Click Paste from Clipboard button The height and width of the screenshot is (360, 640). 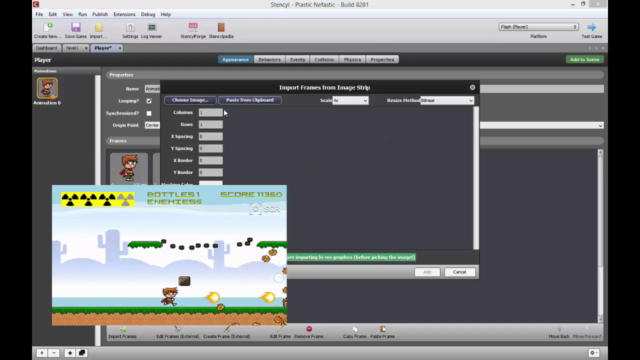pos(250,100)
